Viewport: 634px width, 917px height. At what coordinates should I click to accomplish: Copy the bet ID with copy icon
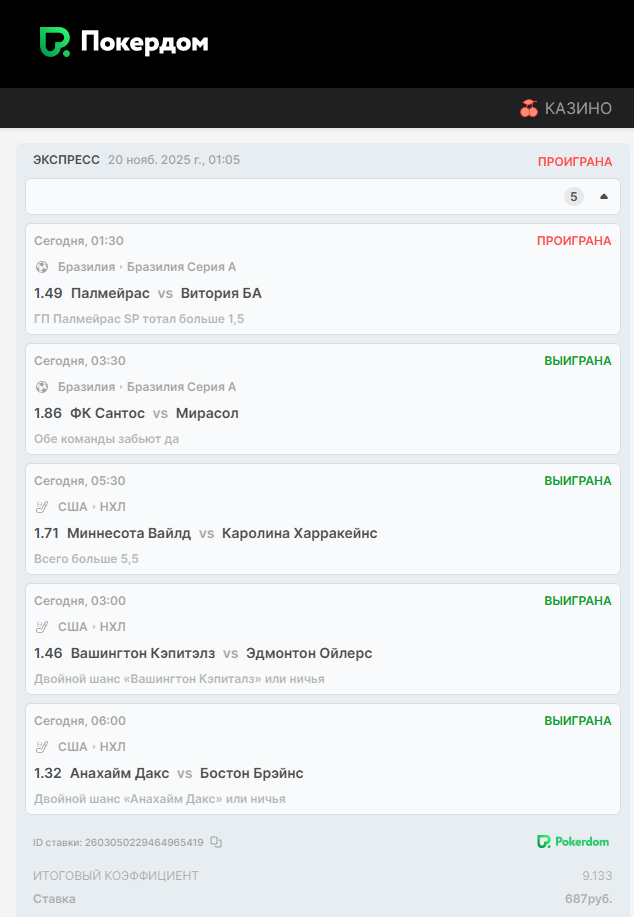pos(216,842)
